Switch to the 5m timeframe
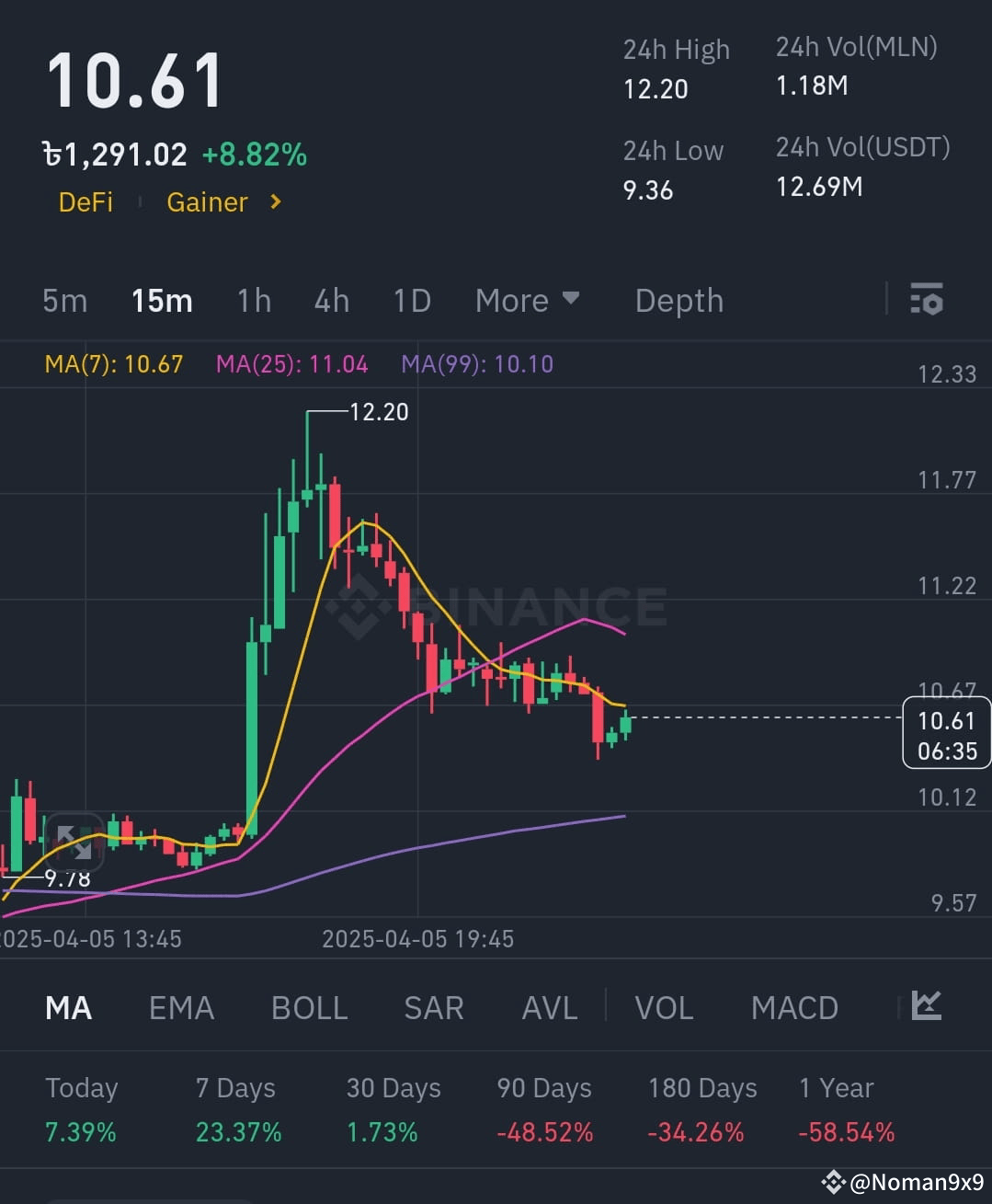992x1204 pixels. click(x=64, y=301)
